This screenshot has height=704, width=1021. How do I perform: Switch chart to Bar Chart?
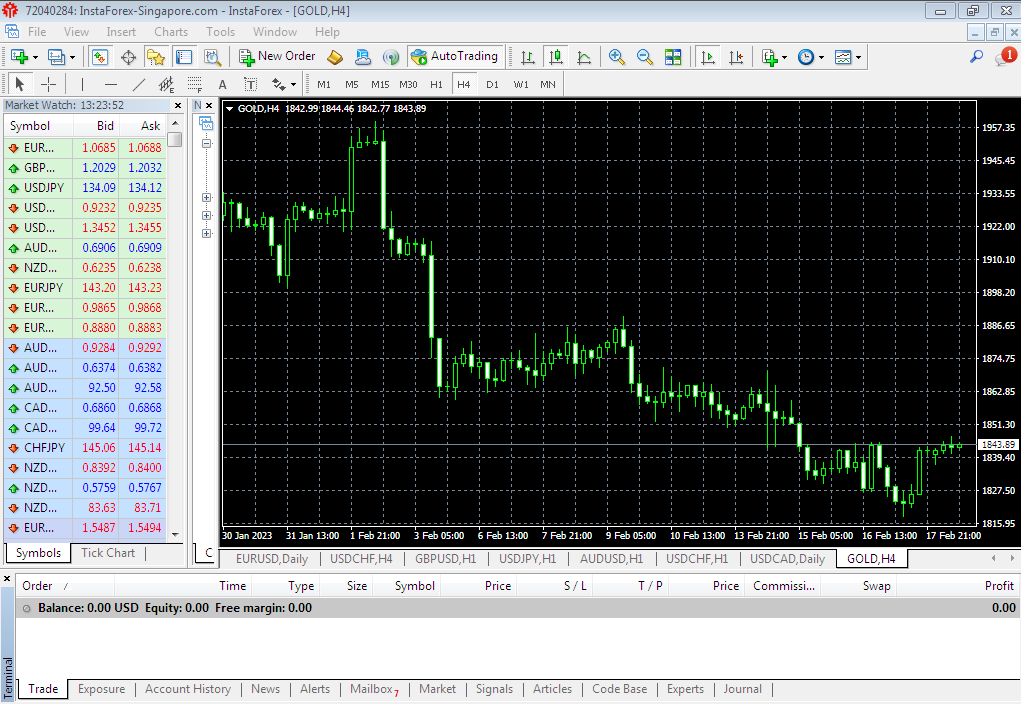[x=528, y=57]
